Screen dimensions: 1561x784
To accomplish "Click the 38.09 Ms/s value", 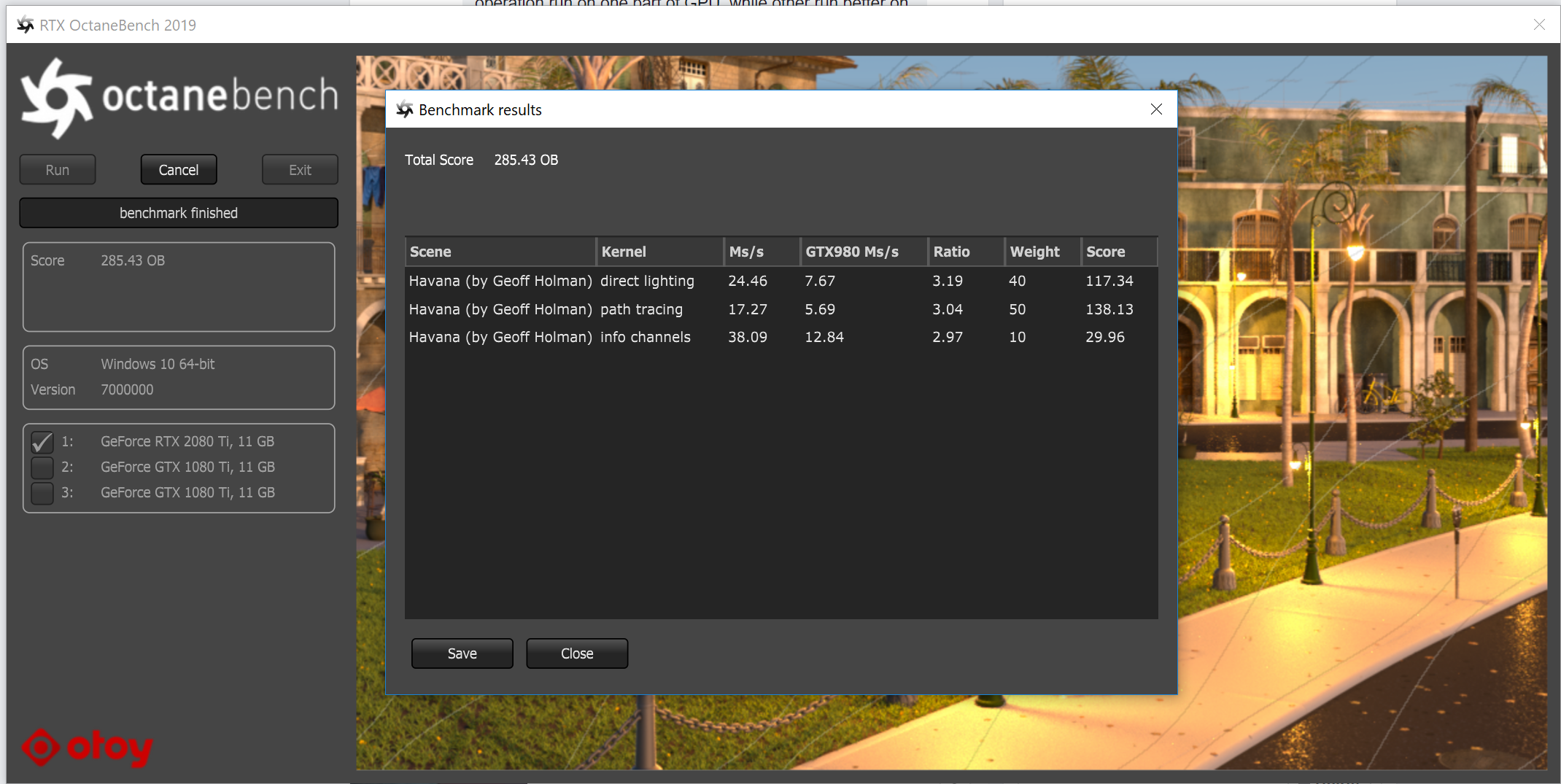I will (x=748, y=337).
